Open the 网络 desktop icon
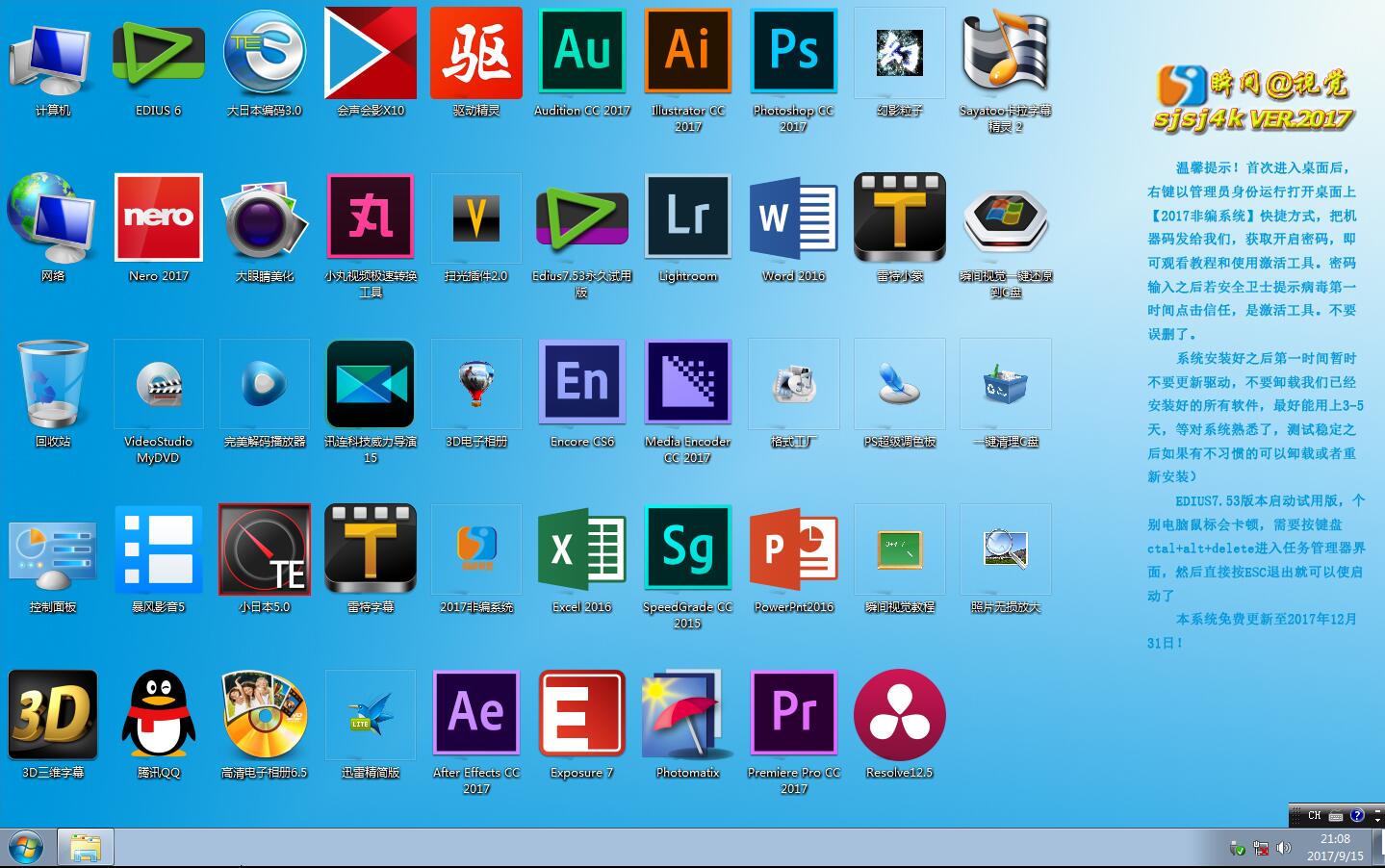Image resolution: width=1385 pixels, height=868 pixels. click(x=53, y=218)
